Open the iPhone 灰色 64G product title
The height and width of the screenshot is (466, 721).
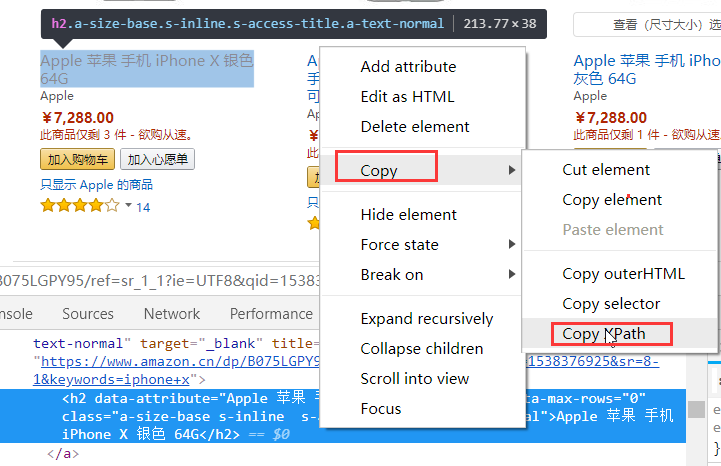click(x=647, y=69)
